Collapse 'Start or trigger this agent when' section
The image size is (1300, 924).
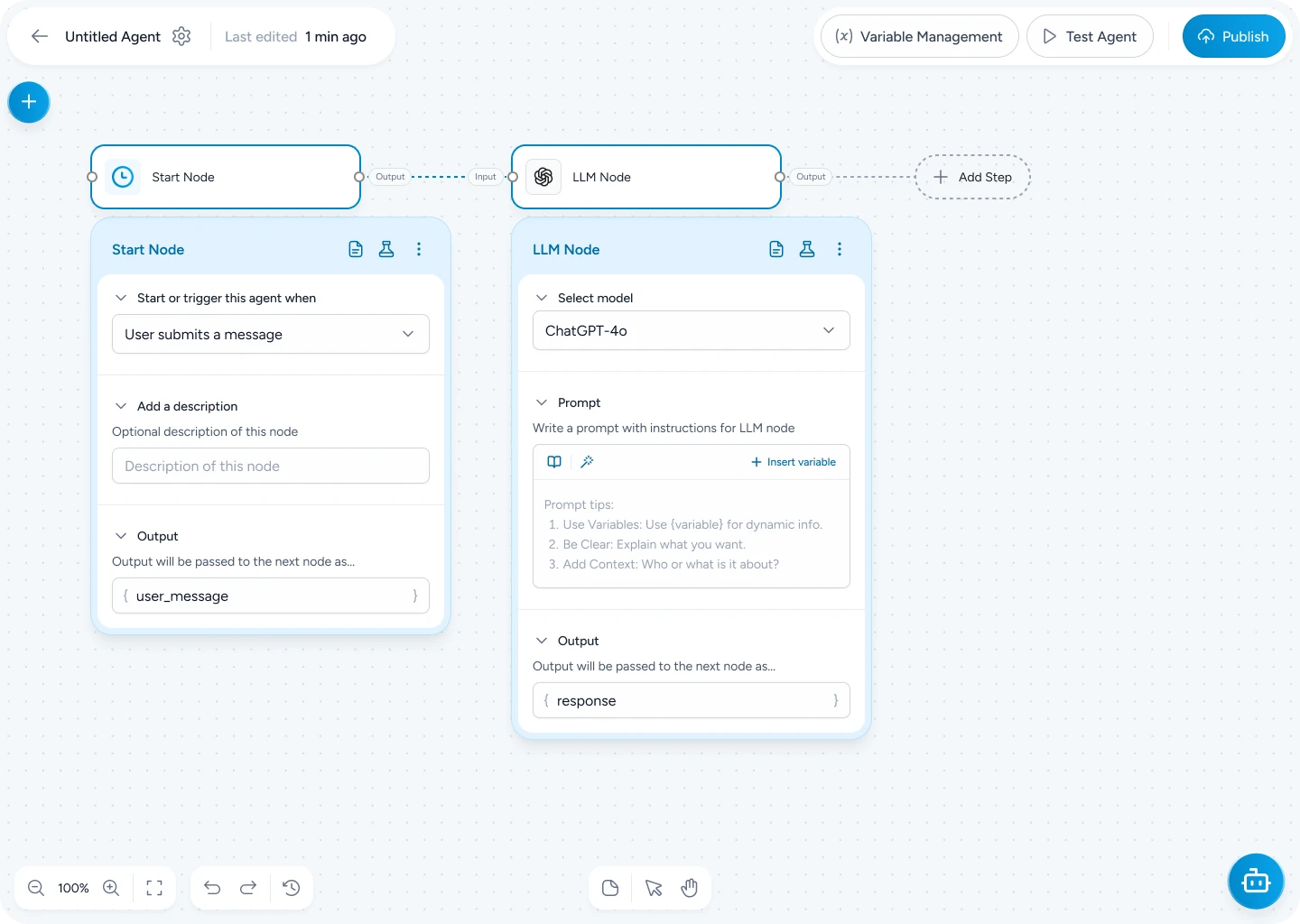pos(121,298)
